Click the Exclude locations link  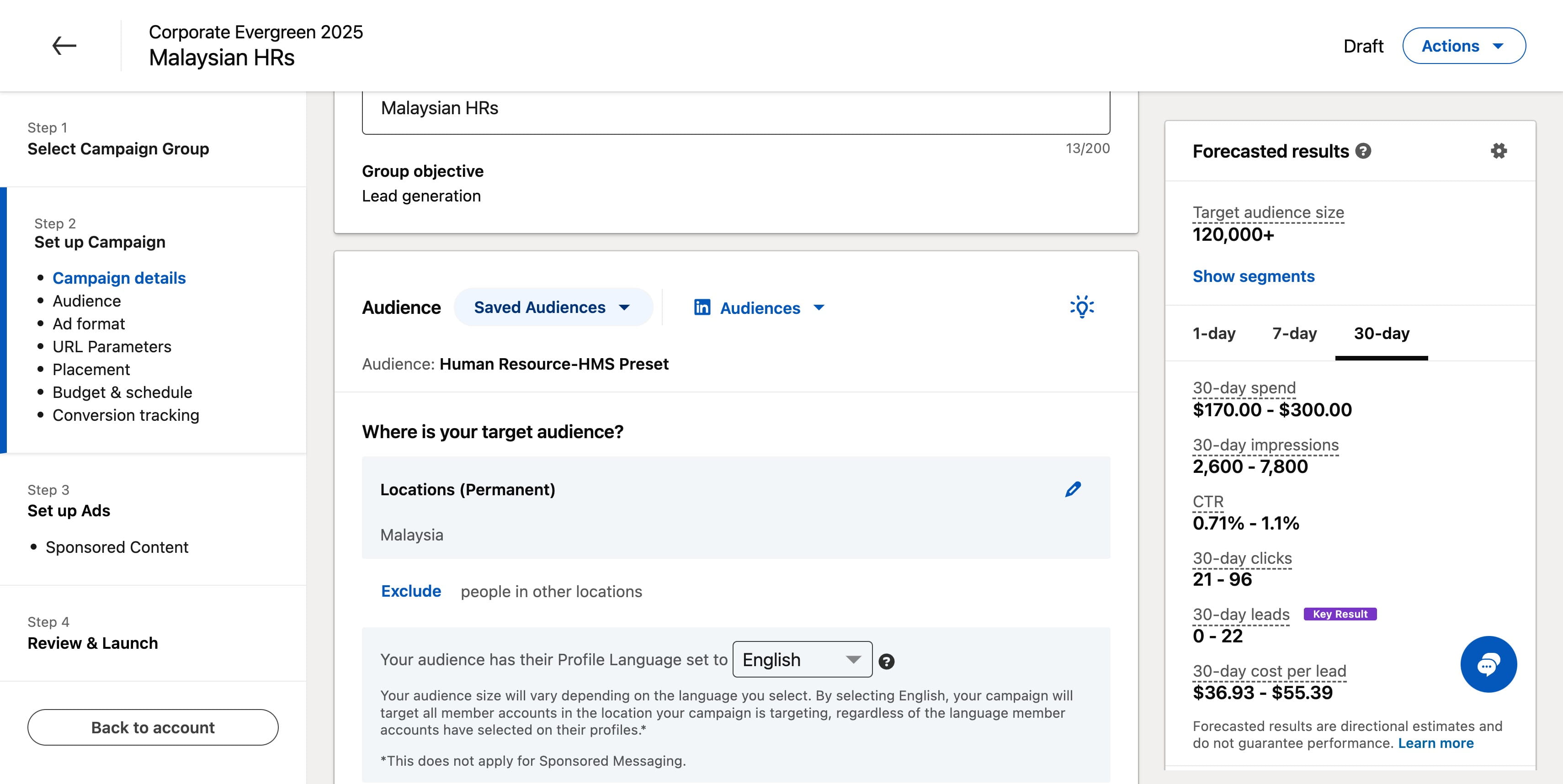point(411,591)
